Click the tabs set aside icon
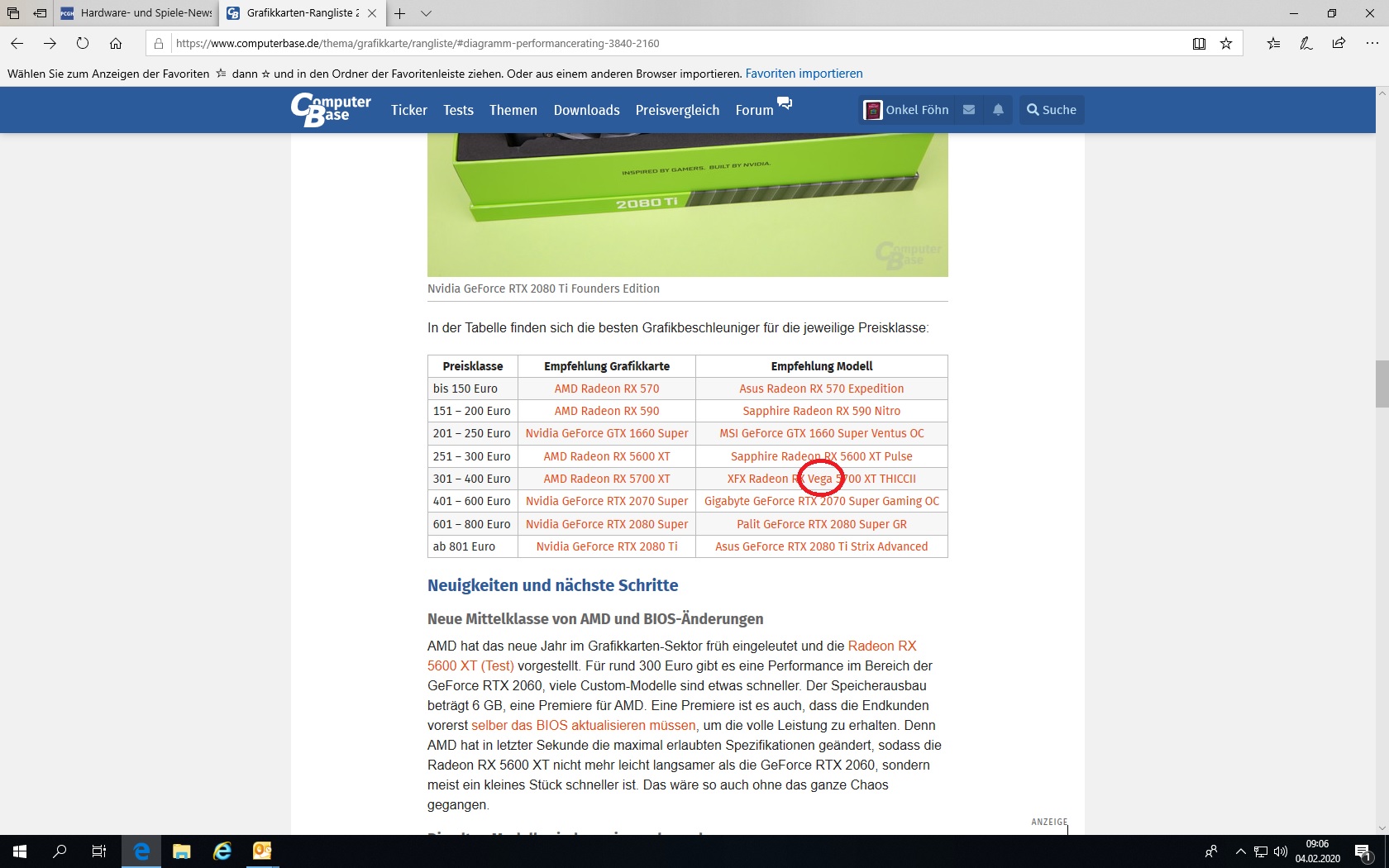The height and width of the screenshot is (868, 1389). coord(13,13)
